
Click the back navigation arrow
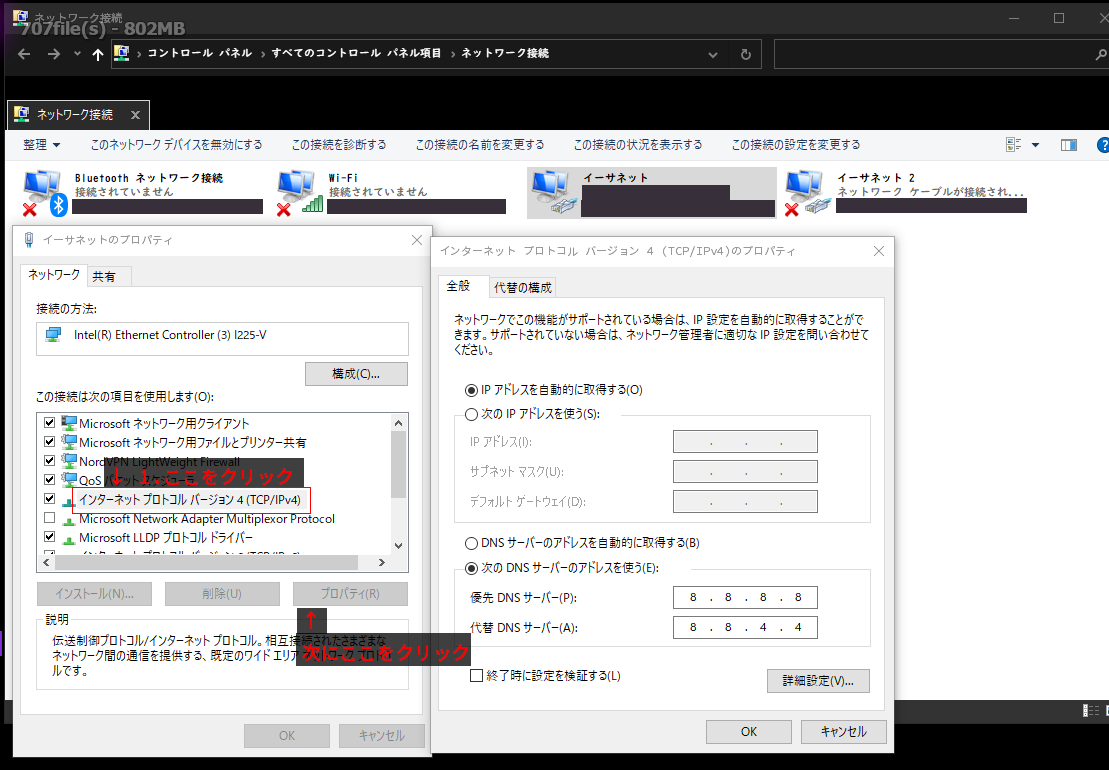coord(24,54)
